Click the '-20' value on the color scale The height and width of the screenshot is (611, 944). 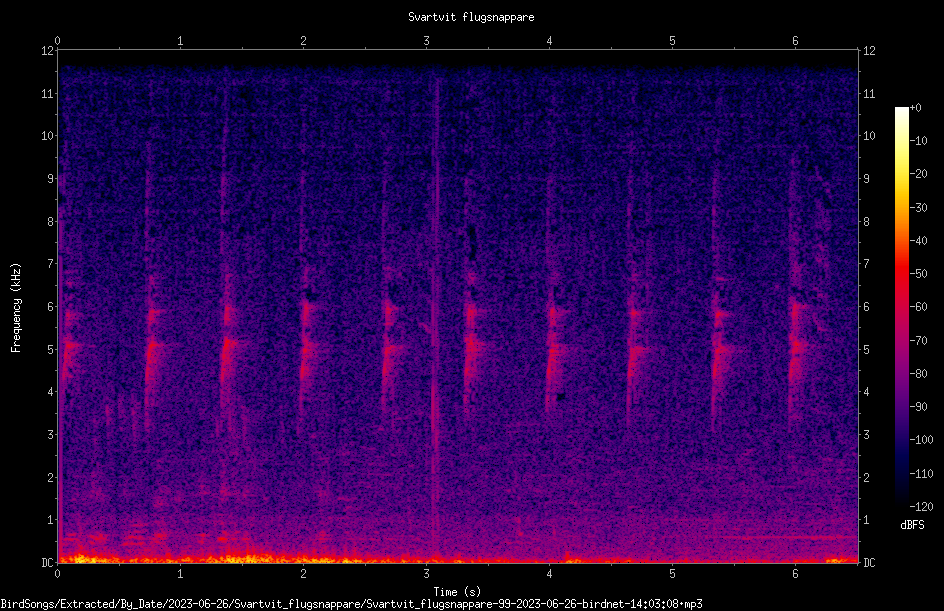click(918, 174)
